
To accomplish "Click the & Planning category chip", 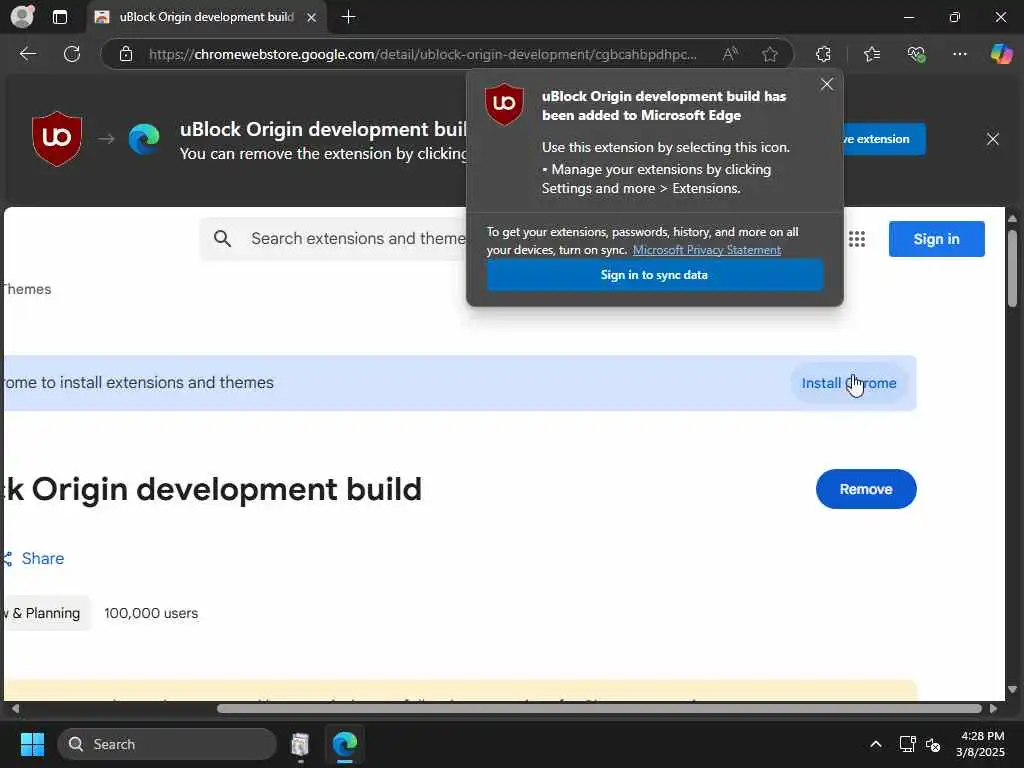I will (x=46, y=613).
